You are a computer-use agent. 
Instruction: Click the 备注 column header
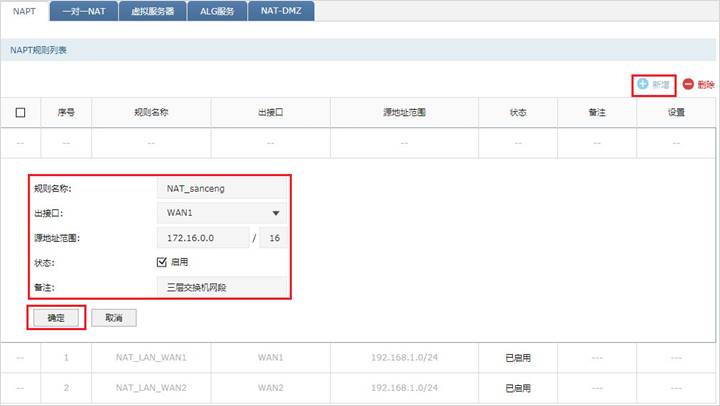click(x=597, y=113)
